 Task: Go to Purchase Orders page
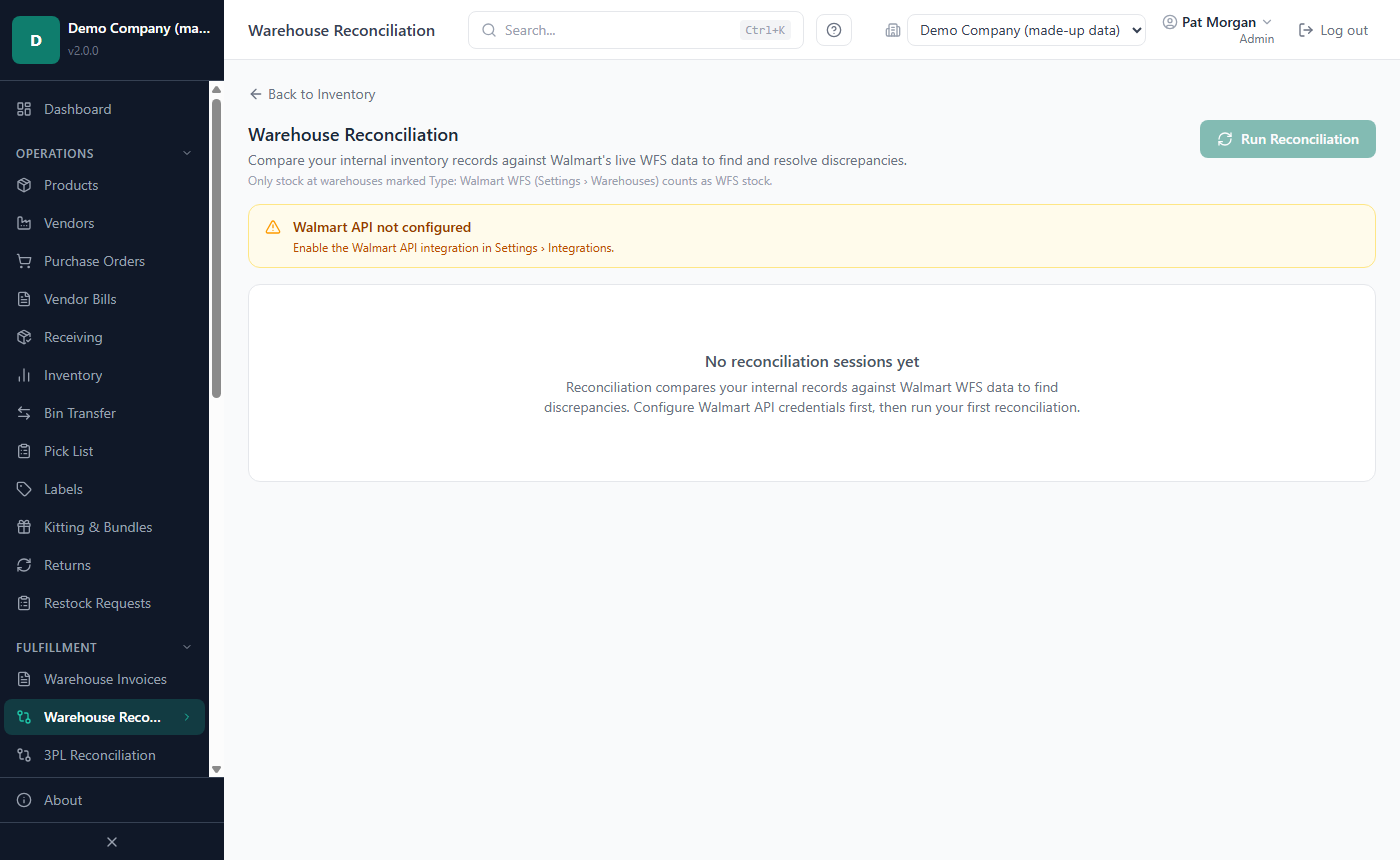click(x=104, y=261)
